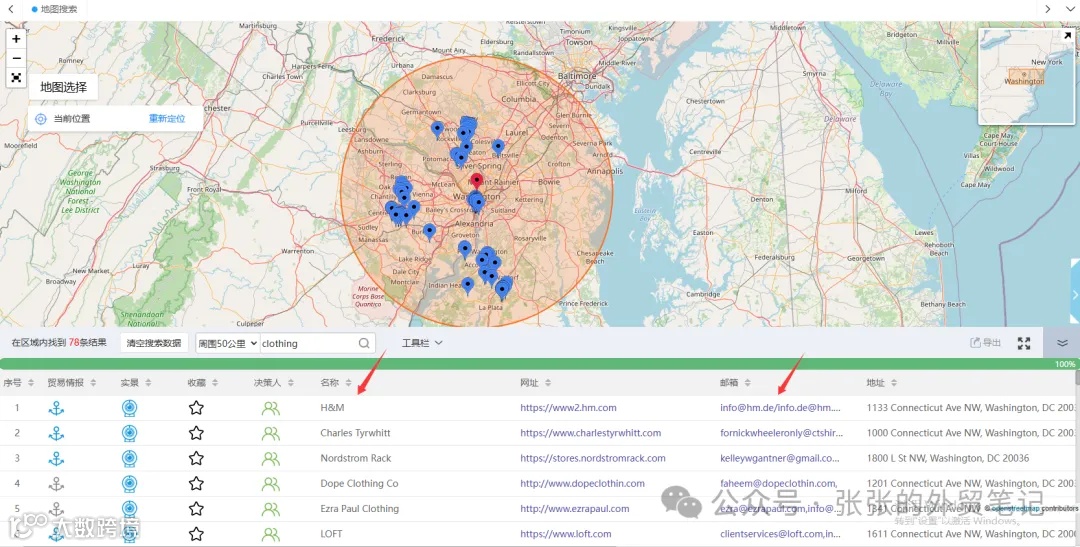This screenshot has height=547, width=1080.
Task: Click the magnifier icon in the search box
Action: click(364, 343)
